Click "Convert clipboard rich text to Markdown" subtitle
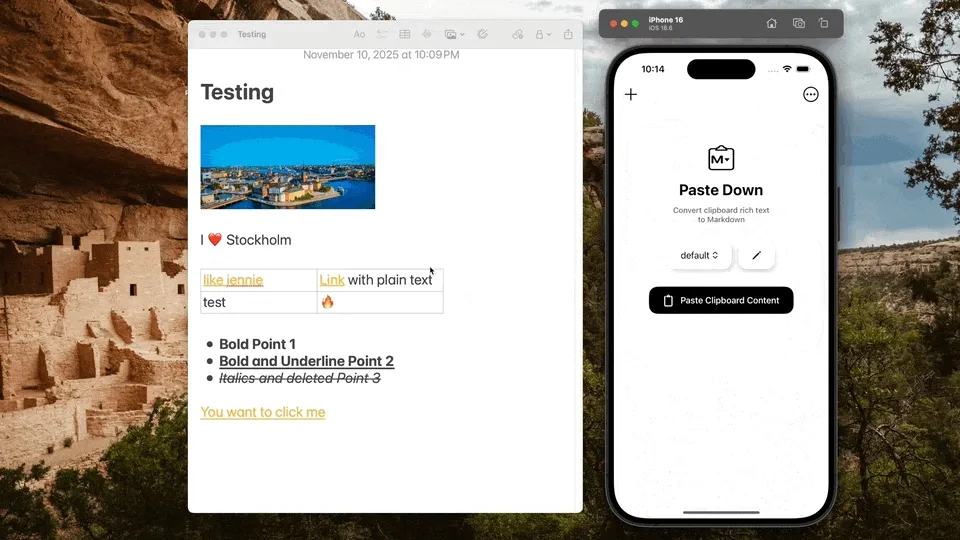 [x=721, y=215]
